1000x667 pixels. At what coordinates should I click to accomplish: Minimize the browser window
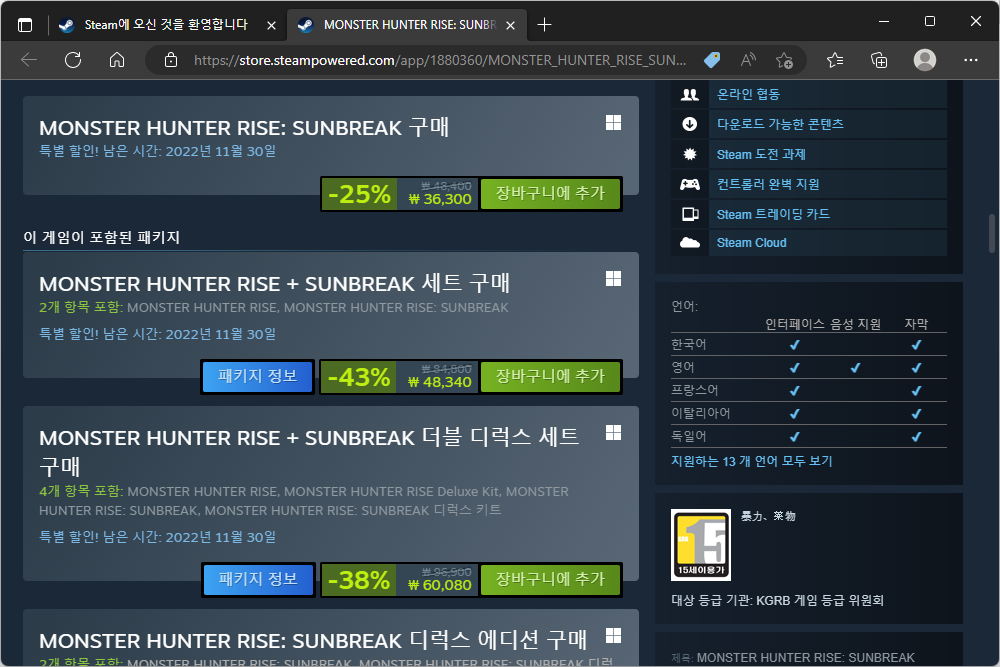tap(884, 22)
